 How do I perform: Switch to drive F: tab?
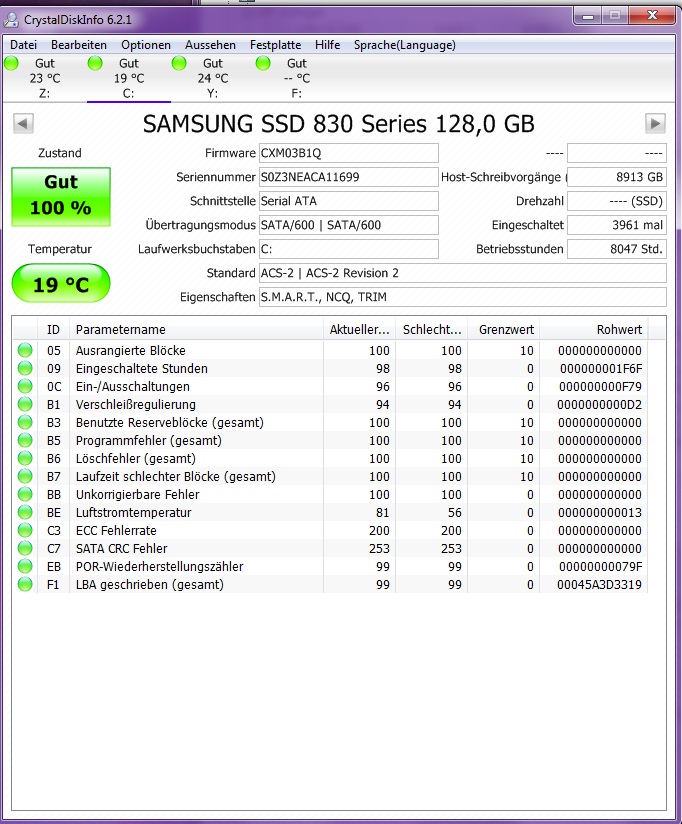(297, 78)
